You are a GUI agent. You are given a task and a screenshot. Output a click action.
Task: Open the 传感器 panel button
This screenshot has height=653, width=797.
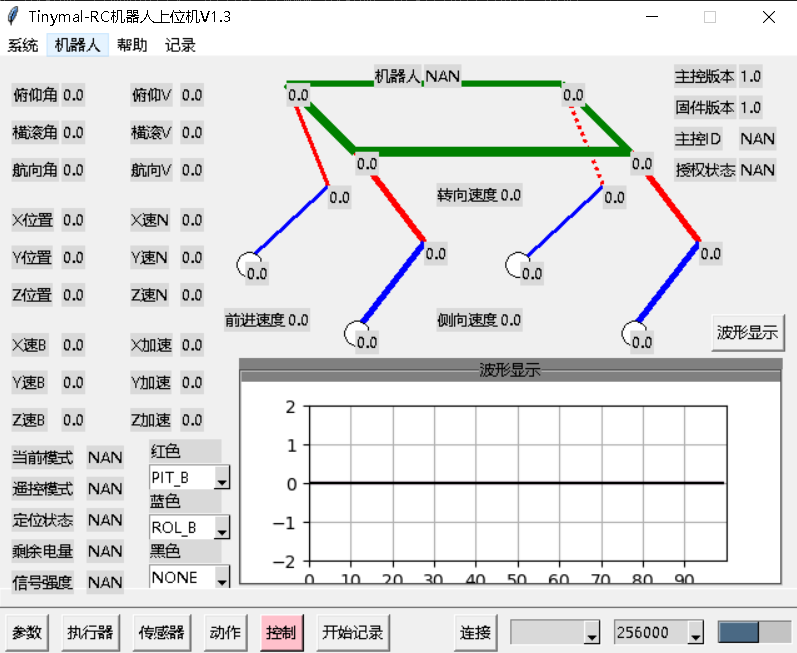pos(162,632)
